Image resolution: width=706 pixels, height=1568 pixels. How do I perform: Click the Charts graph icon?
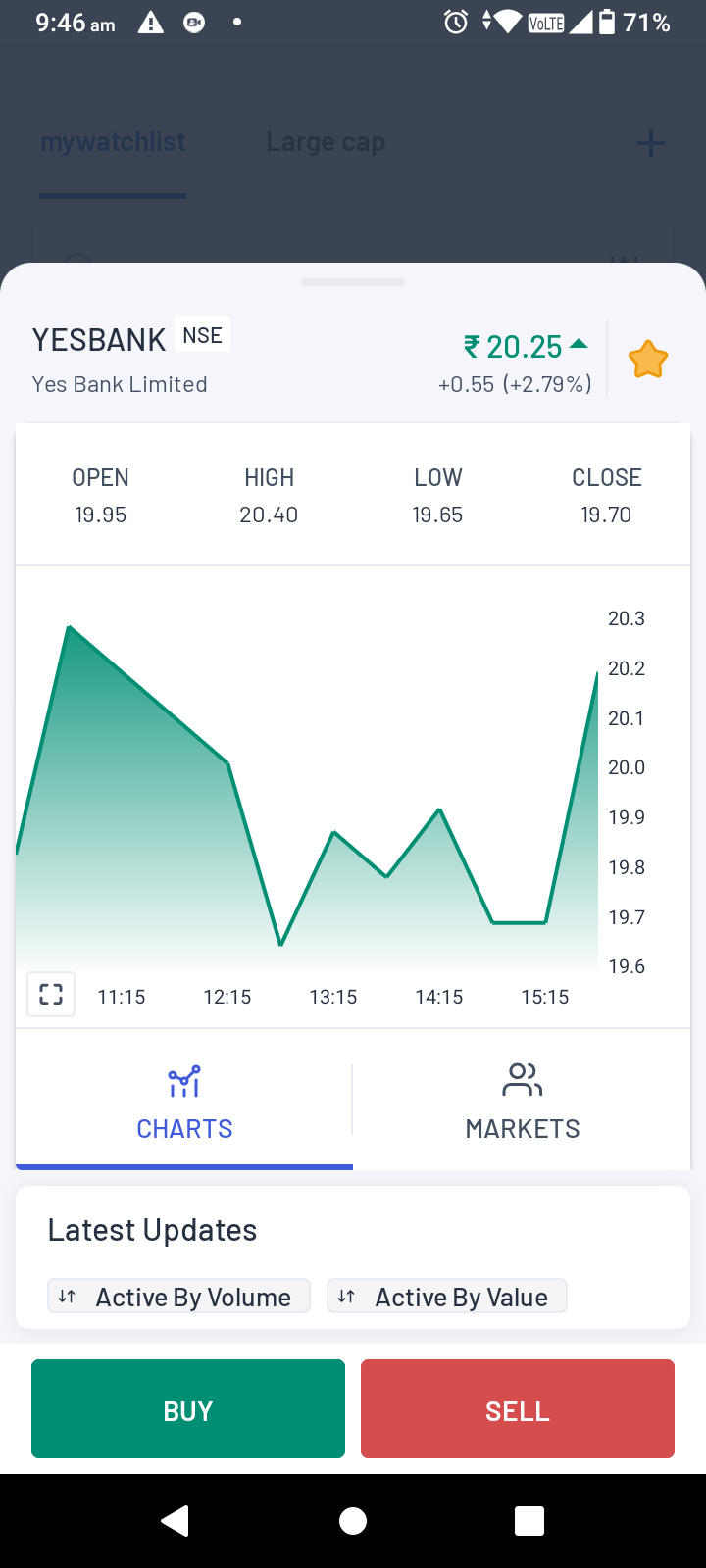pos(184,1082)
